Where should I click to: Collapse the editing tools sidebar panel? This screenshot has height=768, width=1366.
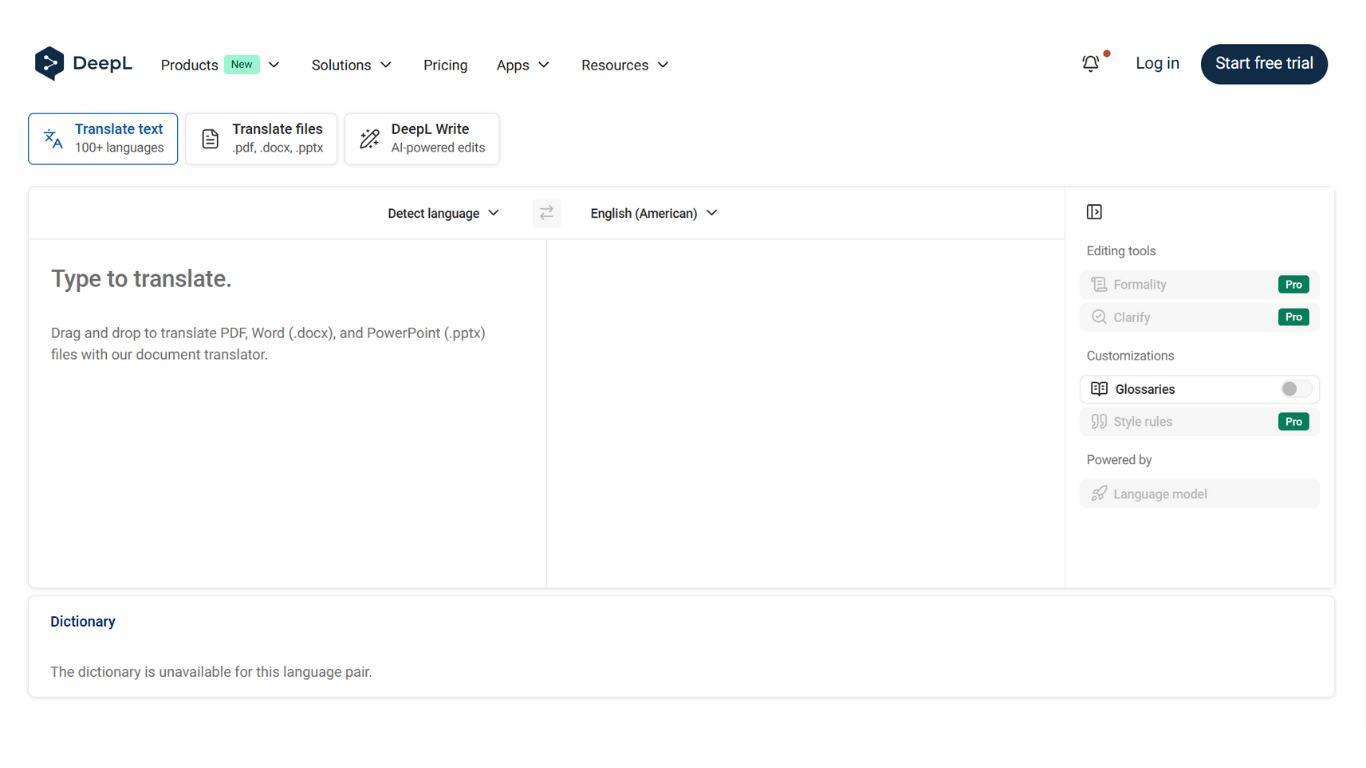click(1094, 212)
